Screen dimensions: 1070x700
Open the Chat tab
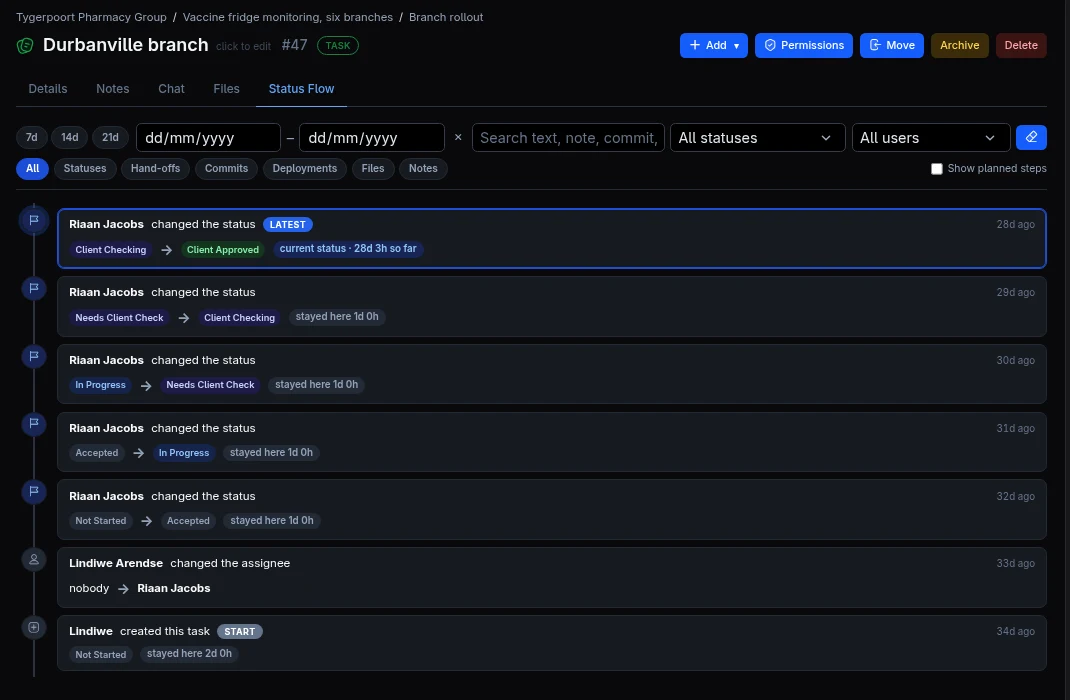[x=171, y=89]
